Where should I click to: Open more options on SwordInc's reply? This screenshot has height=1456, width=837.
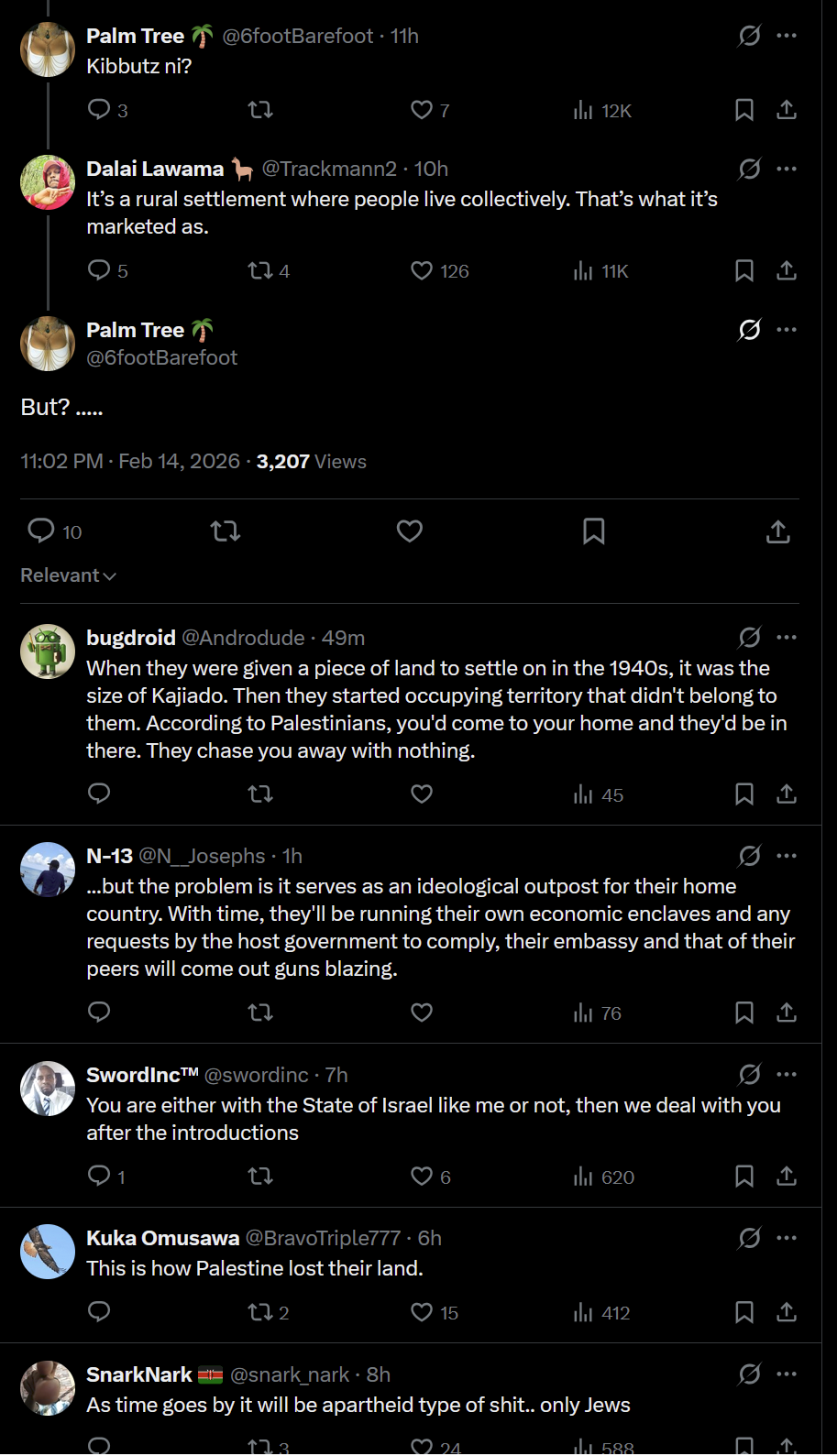coord(786,1074)
